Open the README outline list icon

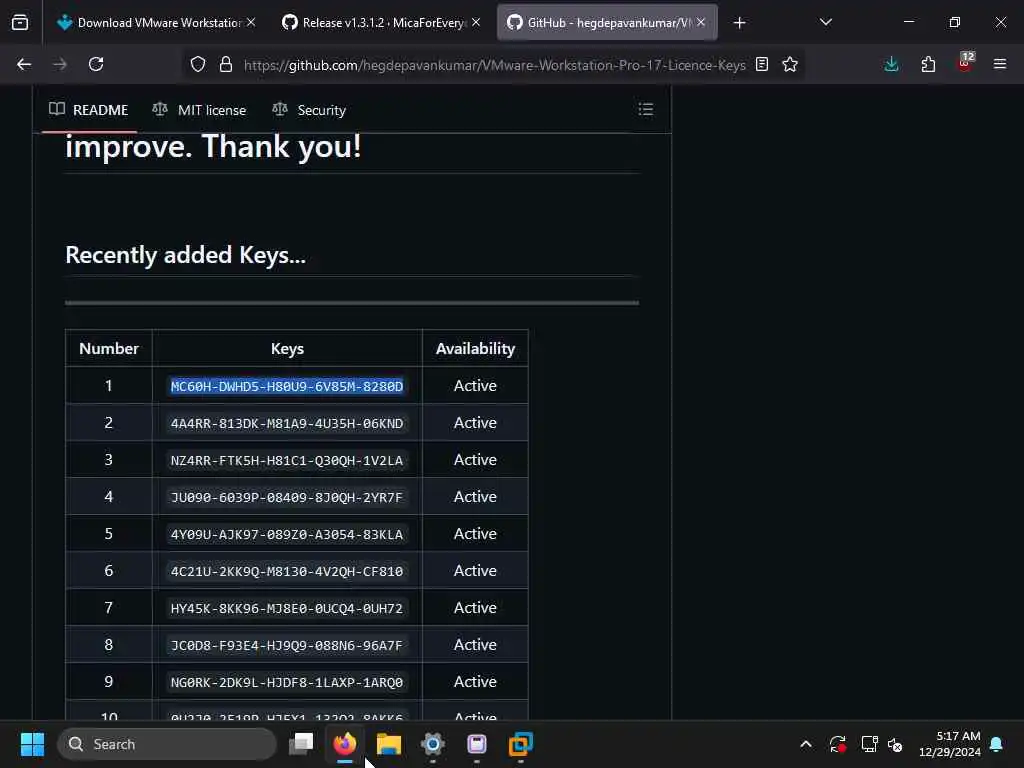pos(645,109)
